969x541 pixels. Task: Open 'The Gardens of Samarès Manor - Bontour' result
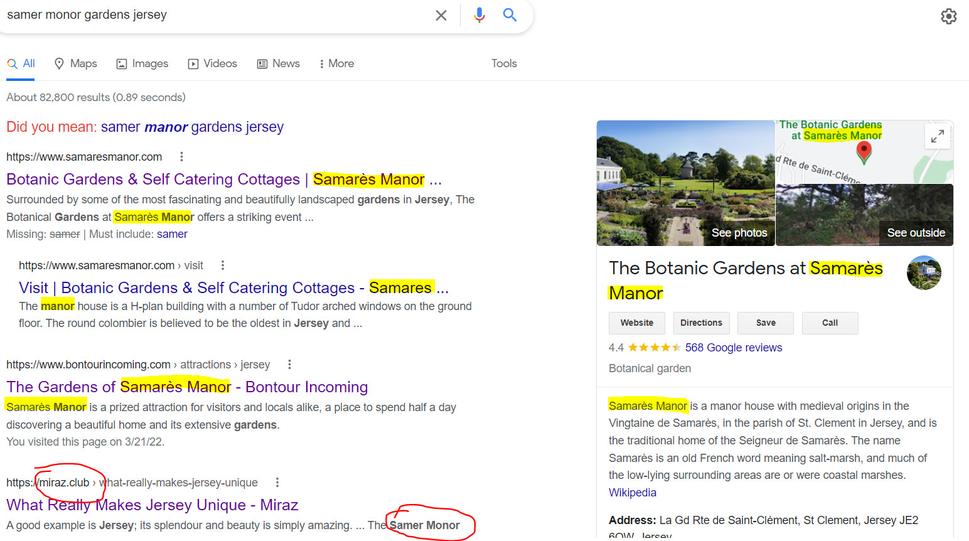[x=187, y=387]
